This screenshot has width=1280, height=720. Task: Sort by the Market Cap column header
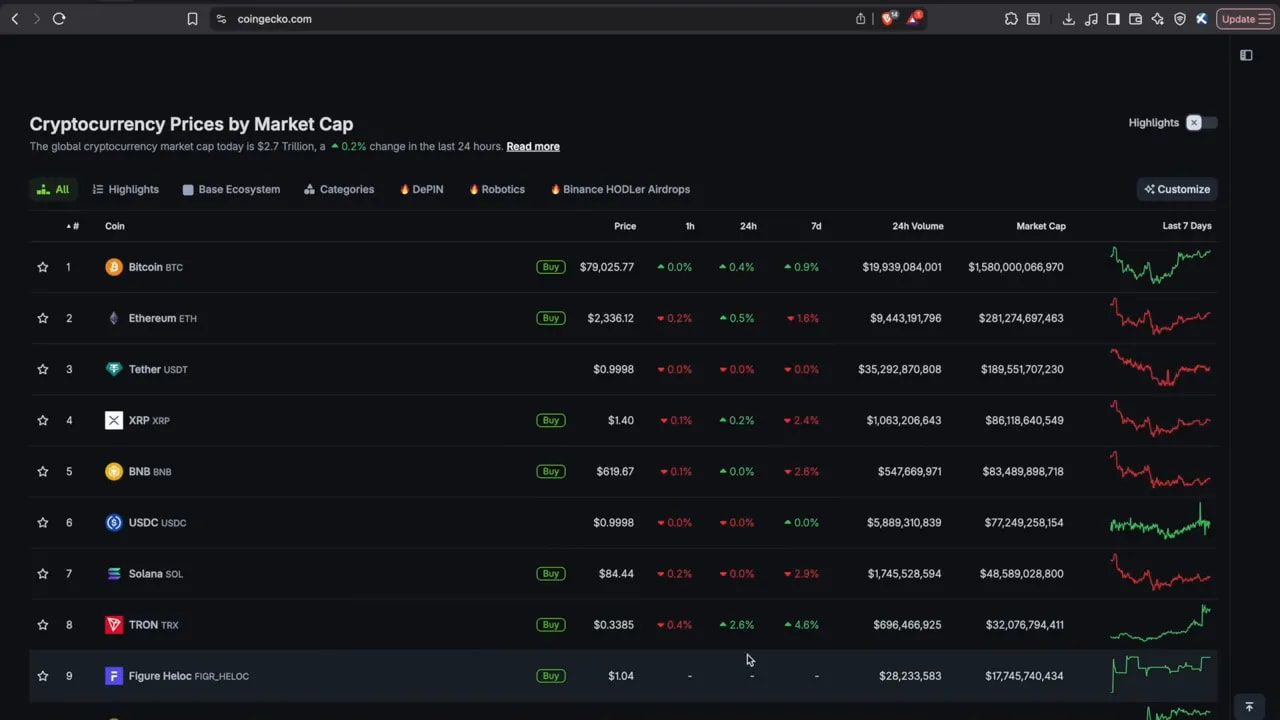tap(1041, 226)
